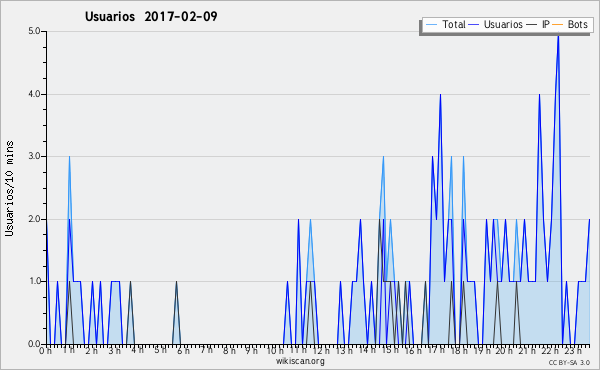Click the chart title Usuarios 2017-02-09

pos(151,16)
